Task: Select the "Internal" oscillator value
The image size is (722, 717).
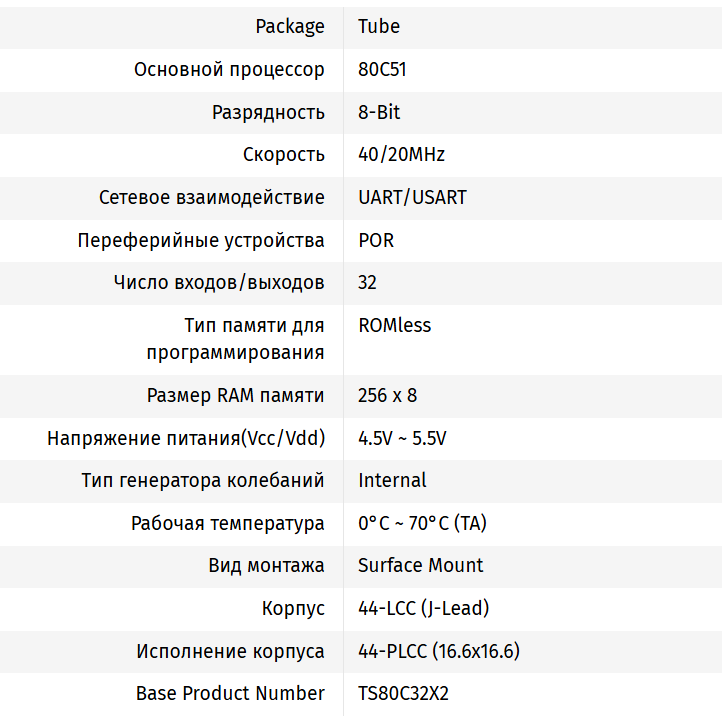Action: pos(392,480)
